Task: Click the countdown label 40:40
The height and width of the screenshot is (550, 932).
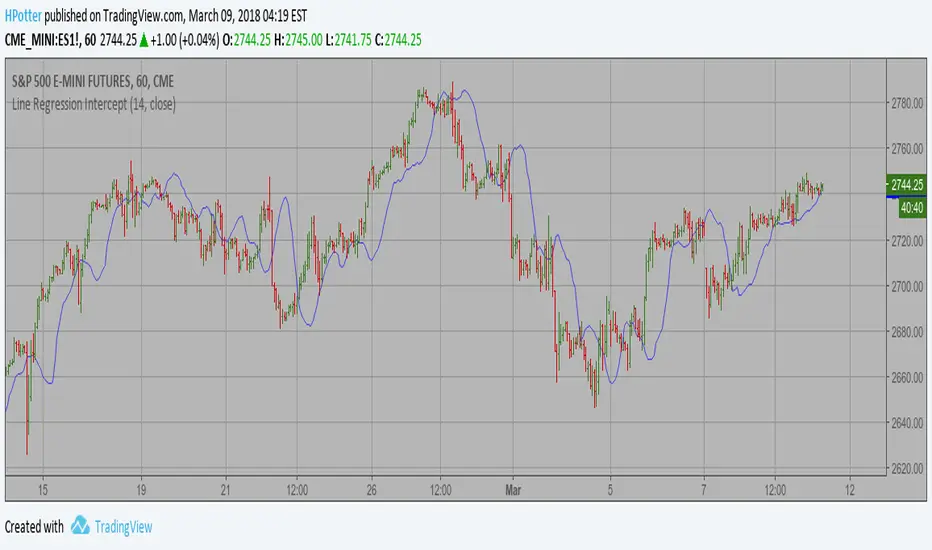Action: (912, 208)
